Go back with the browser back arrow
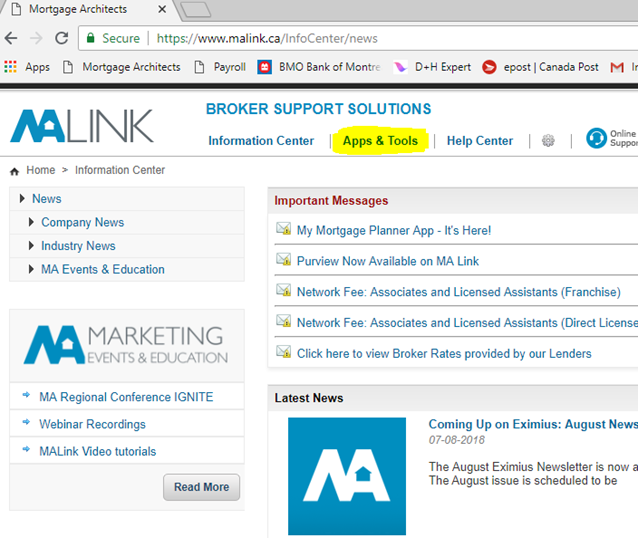Viewport: 638px width, 538px height. pos(11,38)
